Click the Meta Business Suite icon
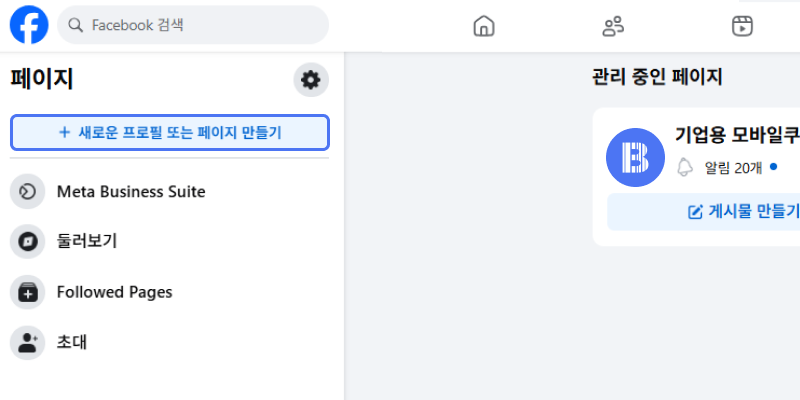The height and width of the screenshot is (400, 800). coord(27,191)
